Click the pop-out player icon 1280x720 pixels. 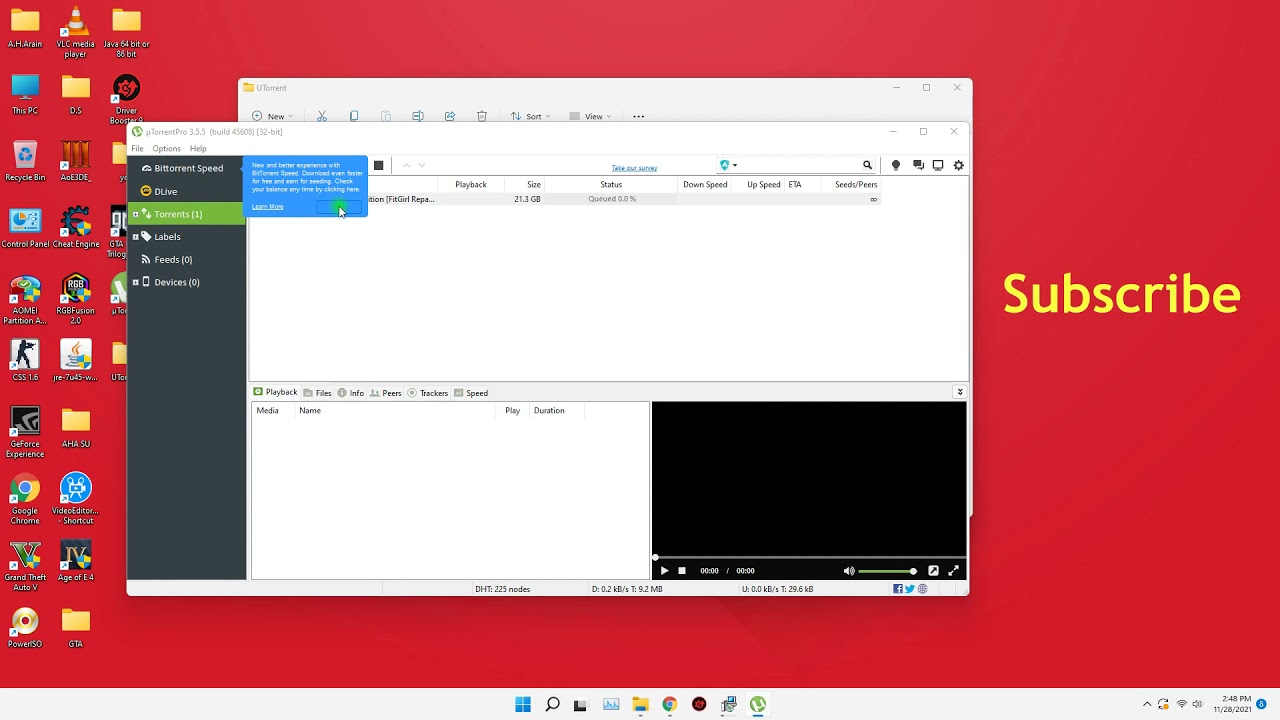pyautogui.click(x=933, y=571)
